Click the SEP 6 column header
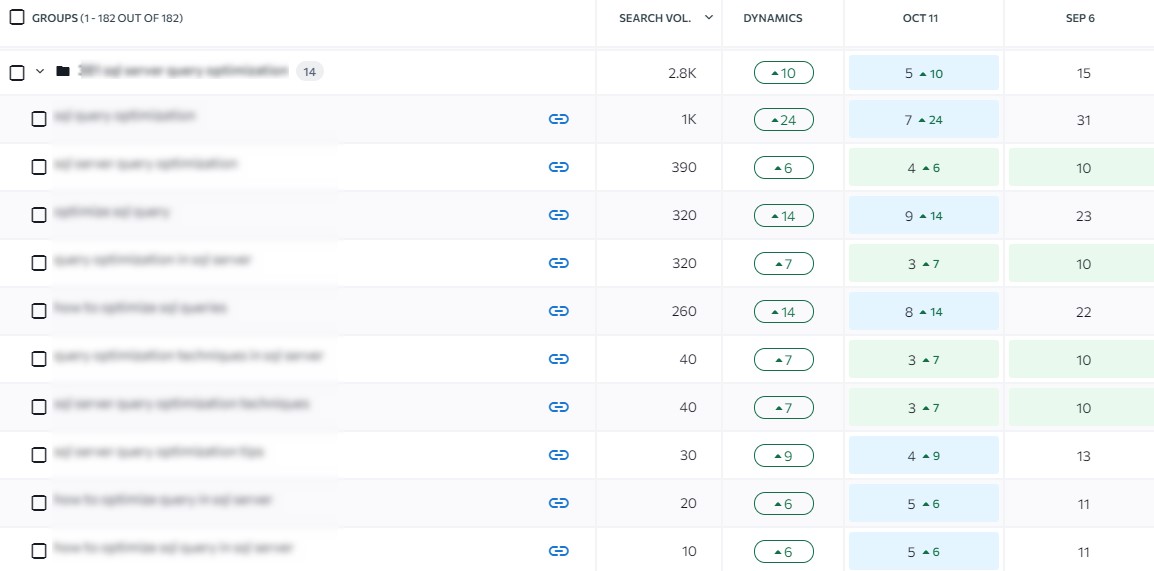Image resolution: width=1154 pixels, height=571 pixels. pyautogui.click(x=1080, y=18)
